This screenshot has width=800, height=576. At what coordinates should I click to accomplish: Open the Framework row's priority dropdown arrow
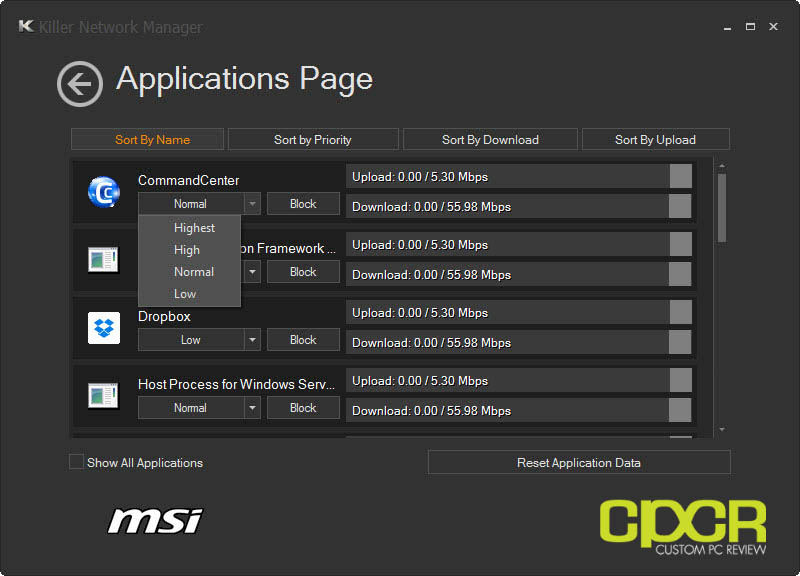(x=252, y=271)
